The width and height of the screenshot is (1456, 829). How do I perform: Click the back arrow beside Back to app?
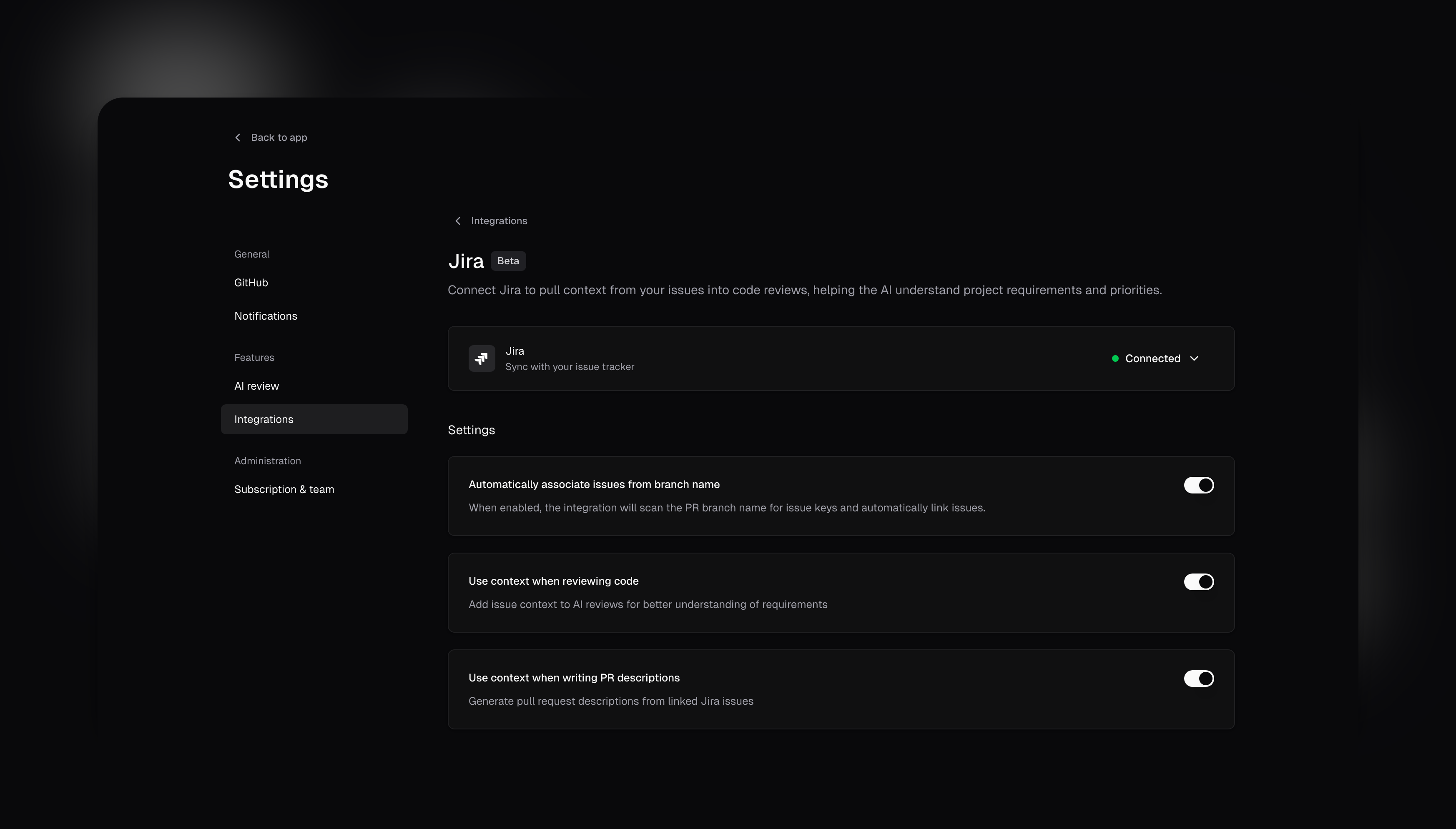click(238, 137)
